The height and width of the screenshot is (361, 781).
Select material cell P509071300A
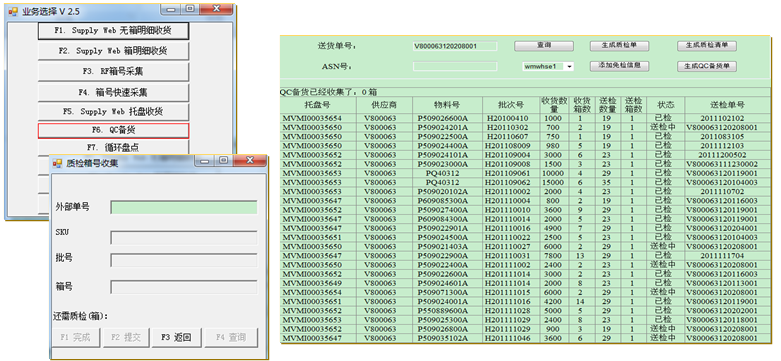pyautogui.click(x=443, y=292)
